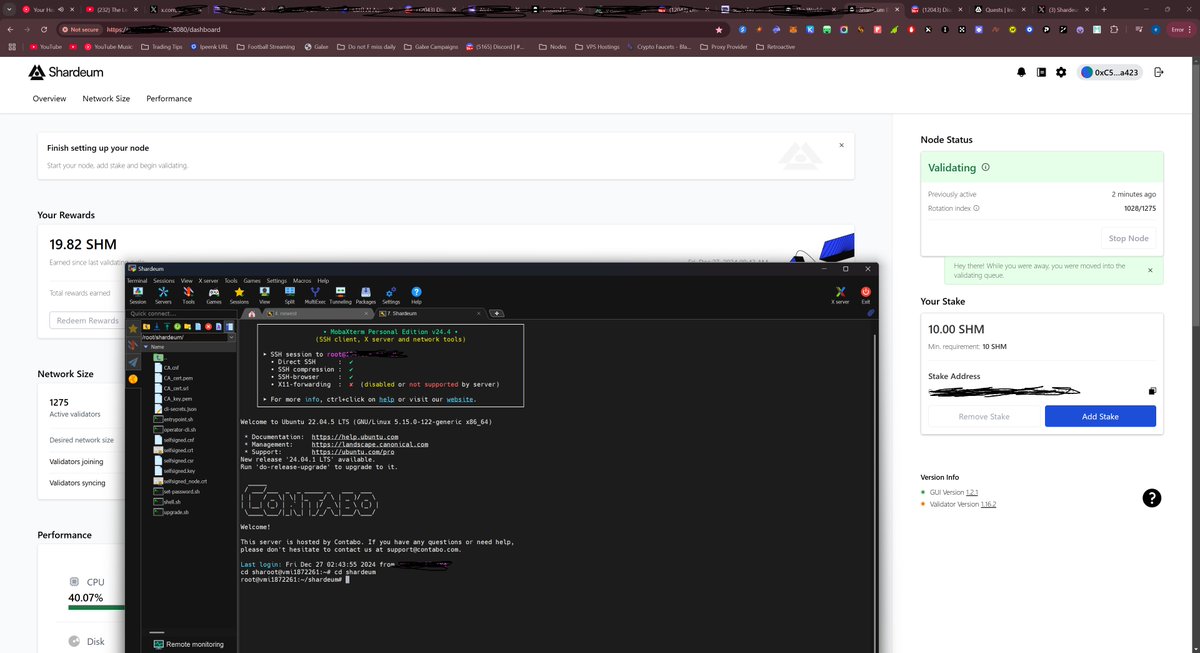
Task: Bookmark this page with the star icon
Action: [x=718, y=30]
